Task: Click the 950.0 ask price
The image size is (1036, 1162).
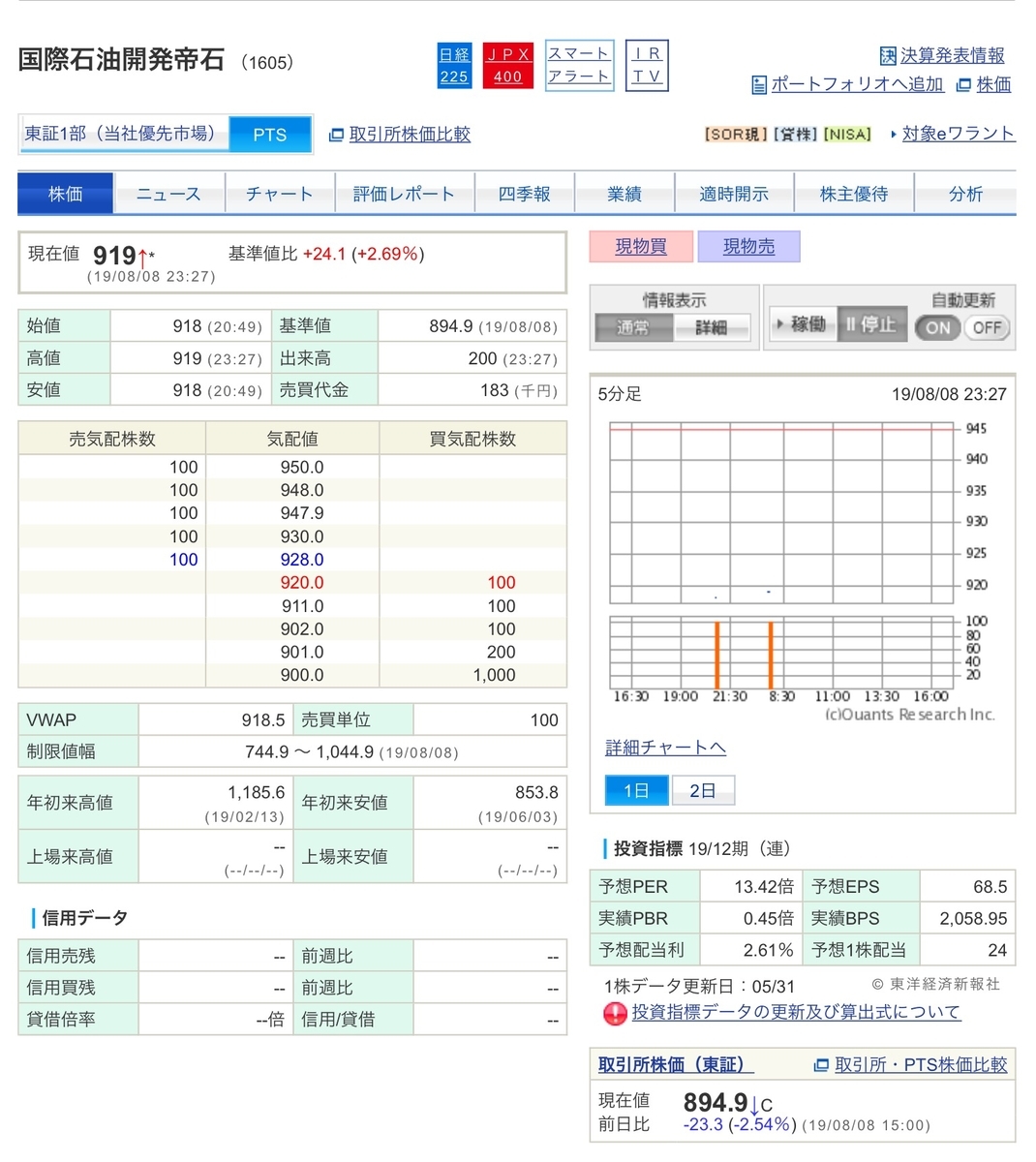Action: pyautogui.click(x=302, y=467)
